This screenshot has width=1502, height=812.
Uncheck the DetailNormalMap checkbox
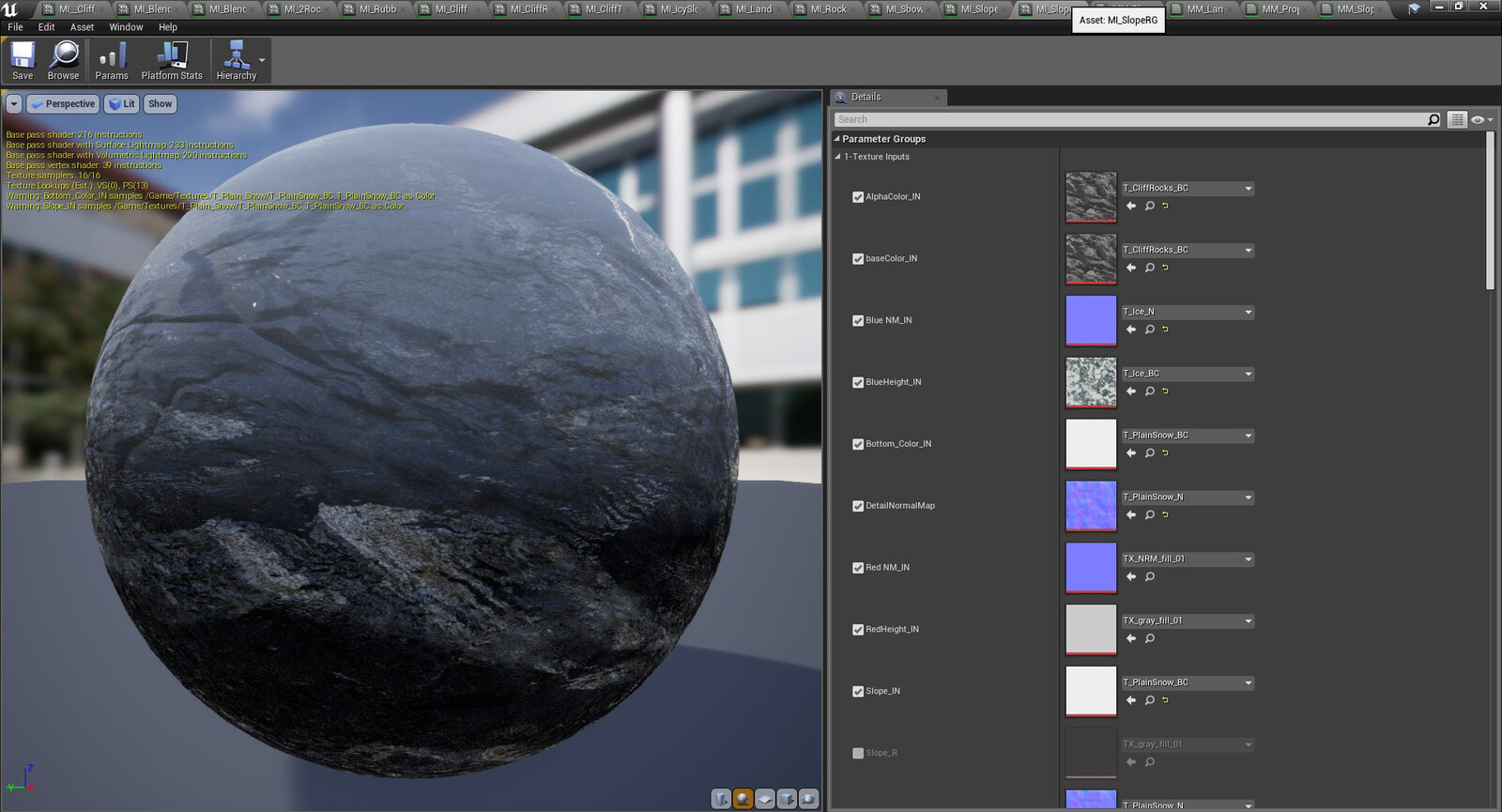[x=858, y=506]
